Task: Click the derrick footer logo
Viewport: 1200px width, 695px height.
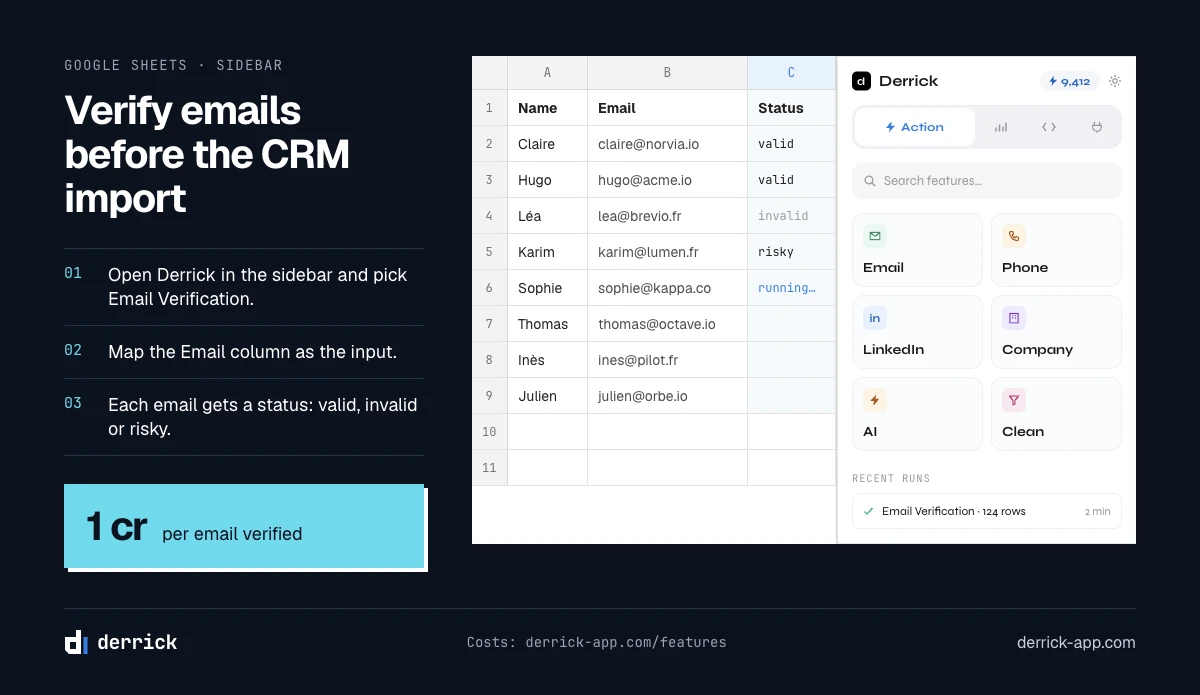Action: pos(121,642)
